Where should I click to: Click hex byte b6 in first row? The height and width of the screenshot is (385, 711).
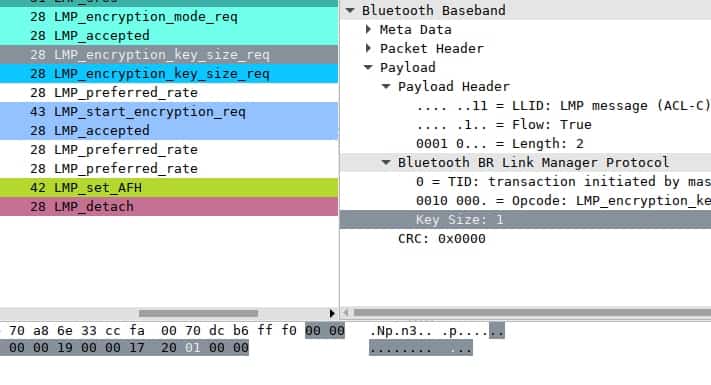[241, 331]
